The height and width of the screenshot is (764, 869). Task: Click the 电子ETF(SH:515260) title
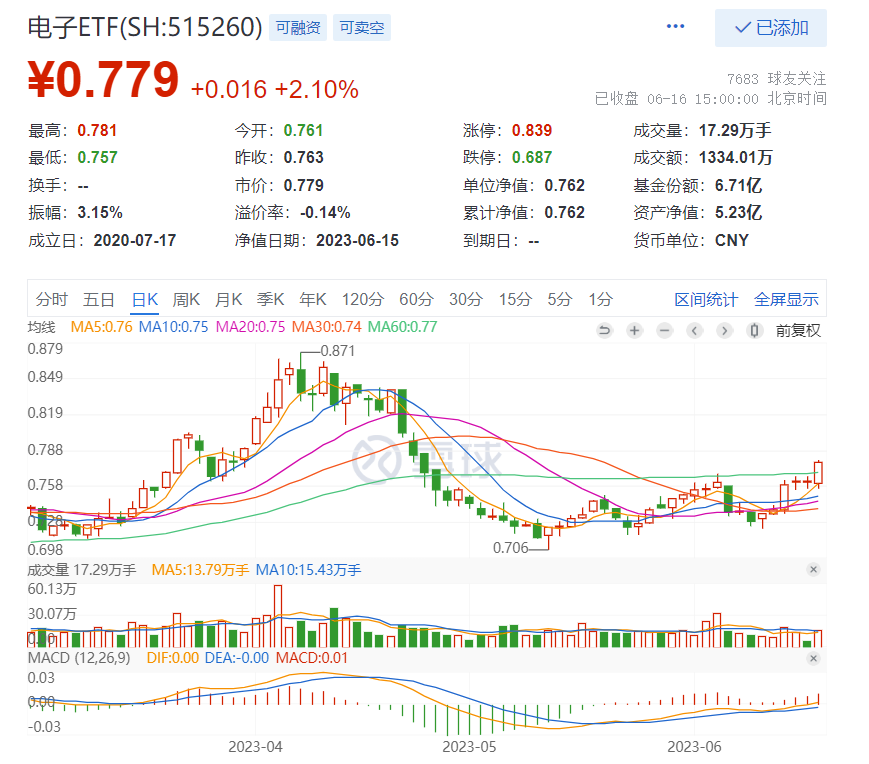[x=145, y=27]
